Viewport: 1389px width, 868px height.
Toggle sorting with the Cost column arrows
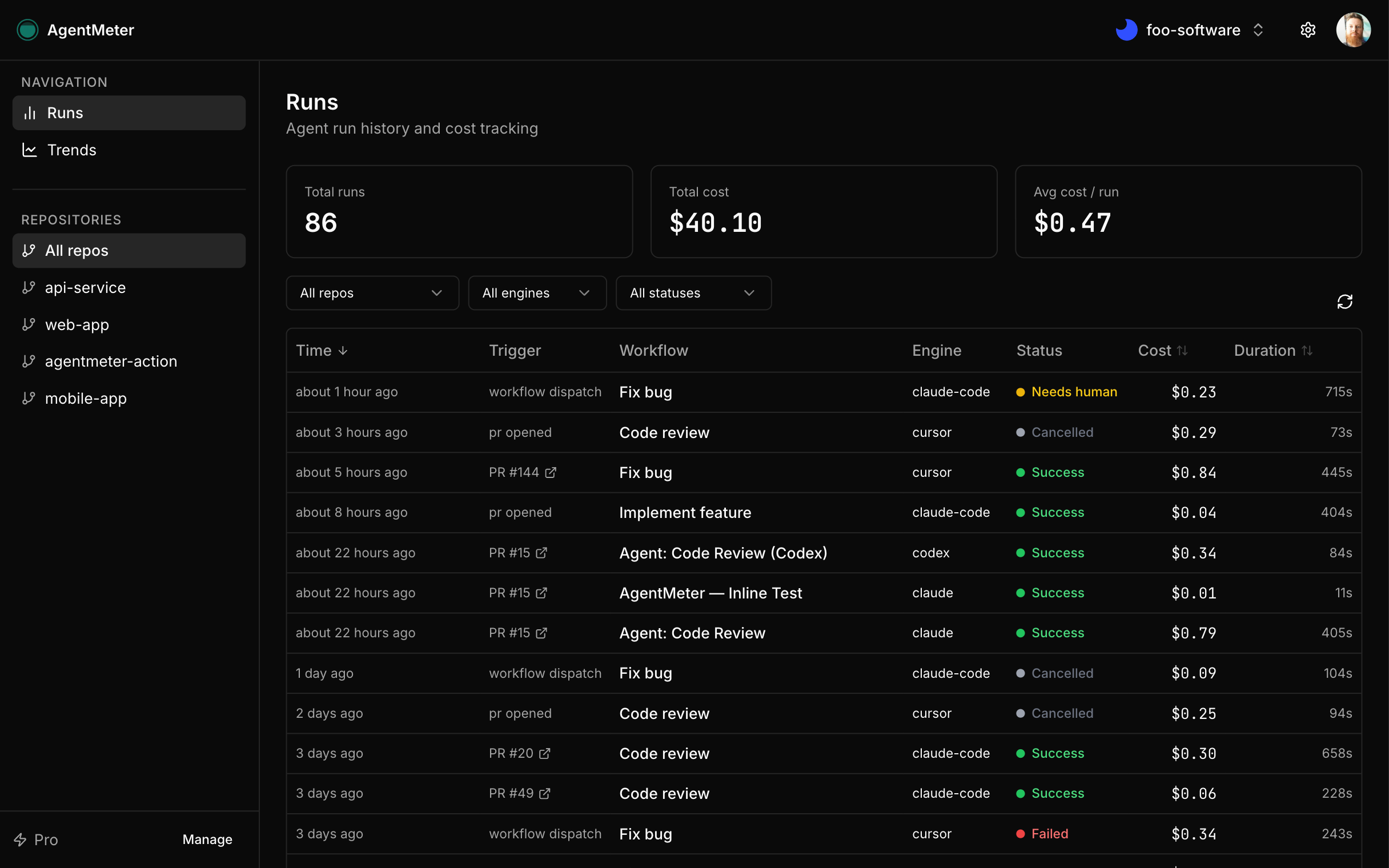[1182, 349]
